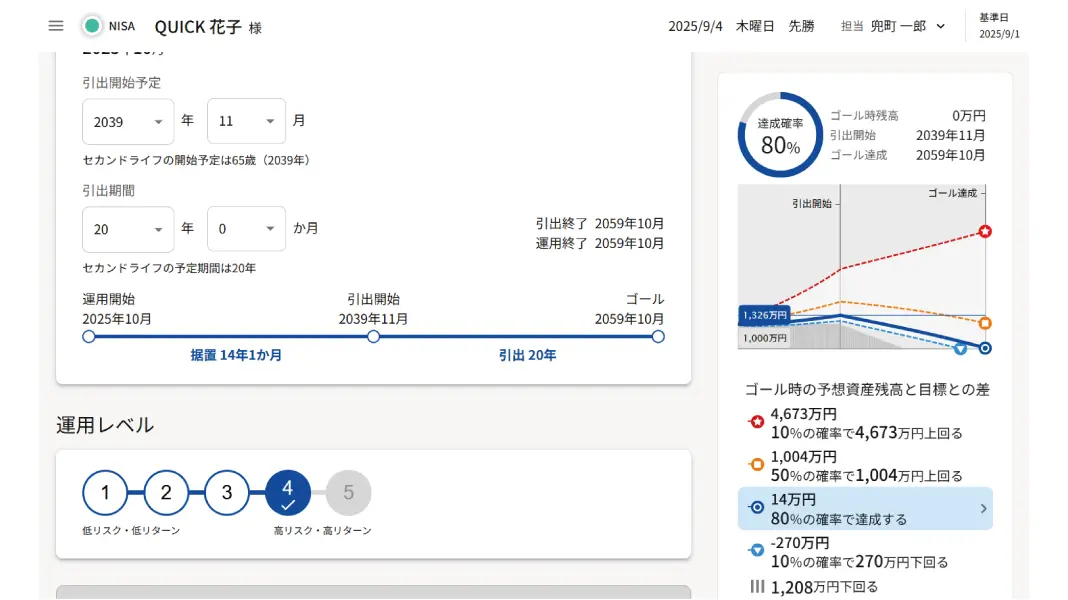Click the 据置 14年1か月 label
Image resolution: width=1068 pixels, height=600 pixels.
tap(236, 355)
